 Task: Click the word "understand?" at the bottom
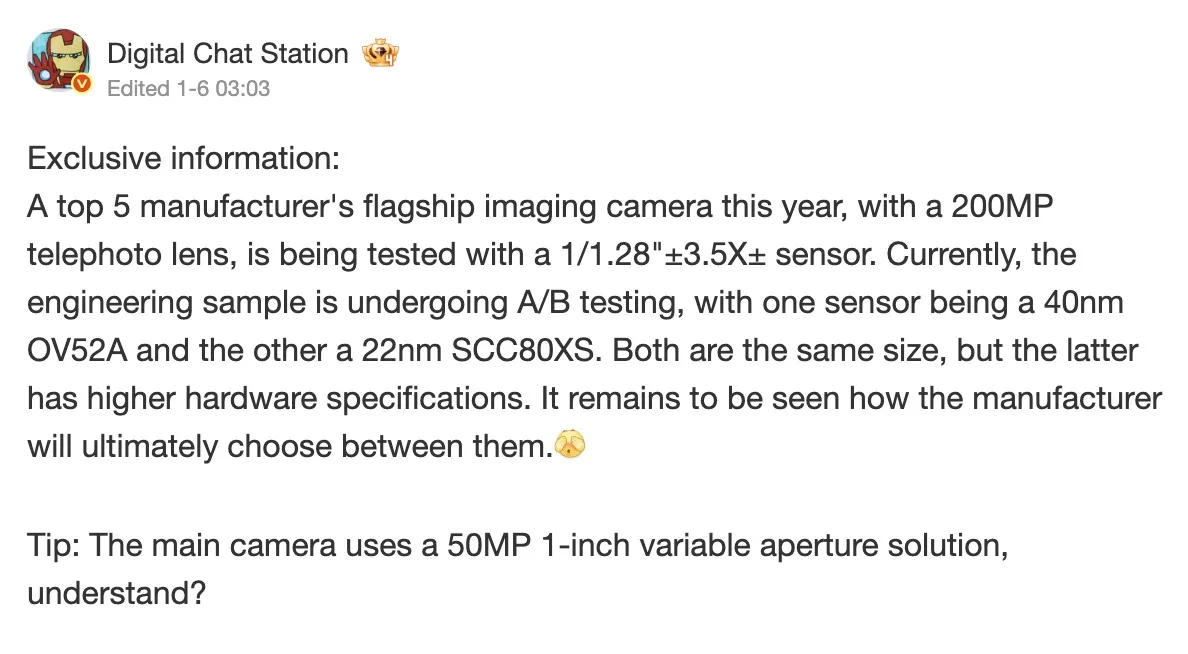(x=117, y=592)
